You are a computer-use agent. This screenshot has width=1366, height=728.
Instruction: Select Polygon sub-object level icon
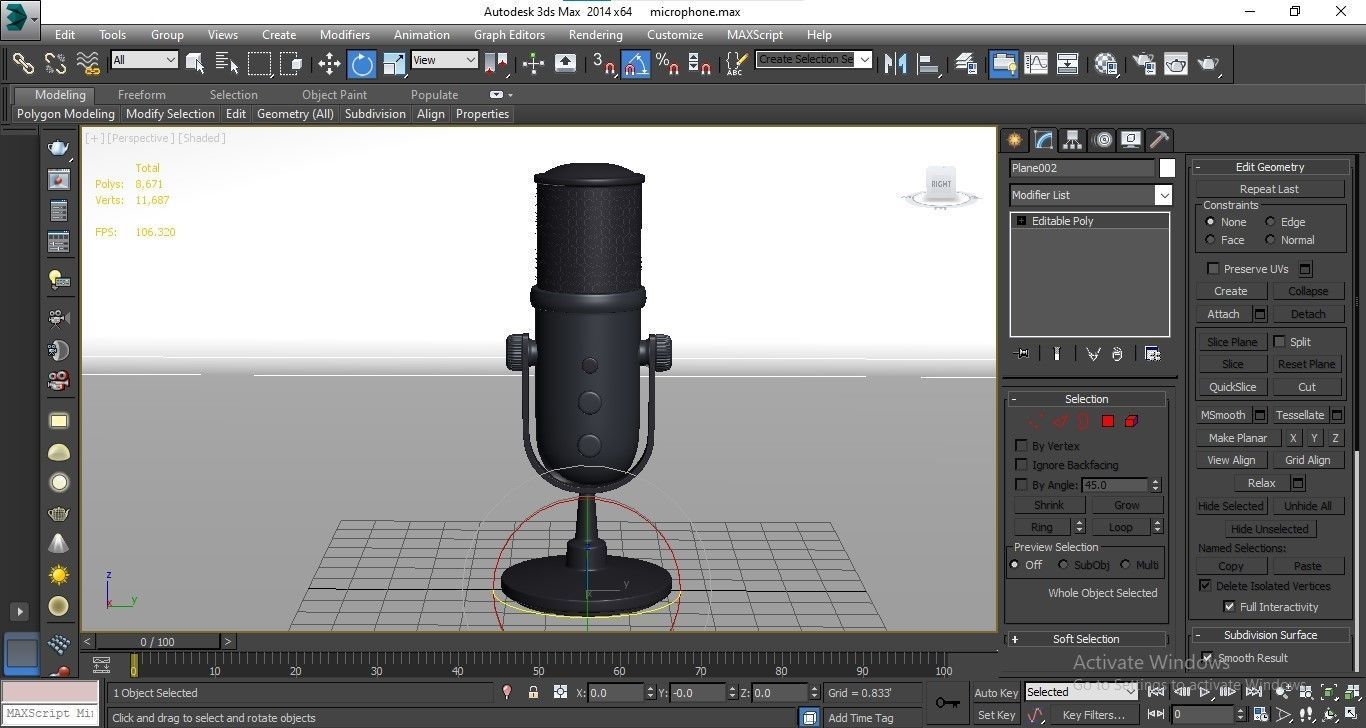pos(1107,421)
